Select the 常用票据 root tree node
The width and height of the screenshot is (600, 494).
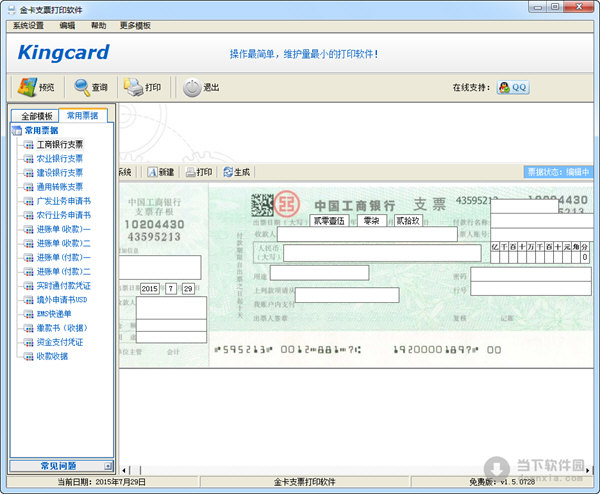click(41, 130)
